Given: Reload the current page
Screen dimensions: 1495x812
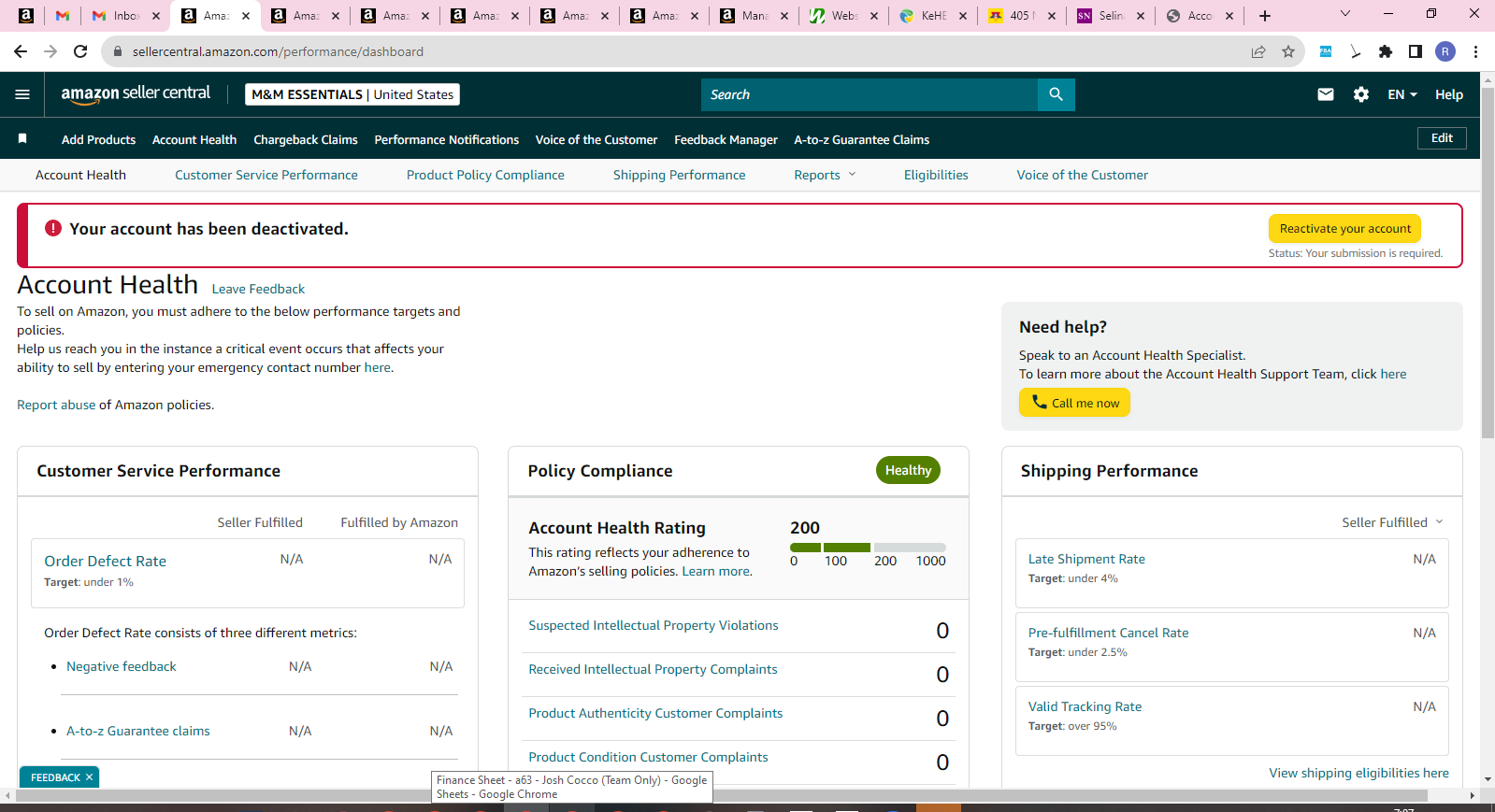Looking at the screenshot, I should pyautogui.click(x=80, y=51).
